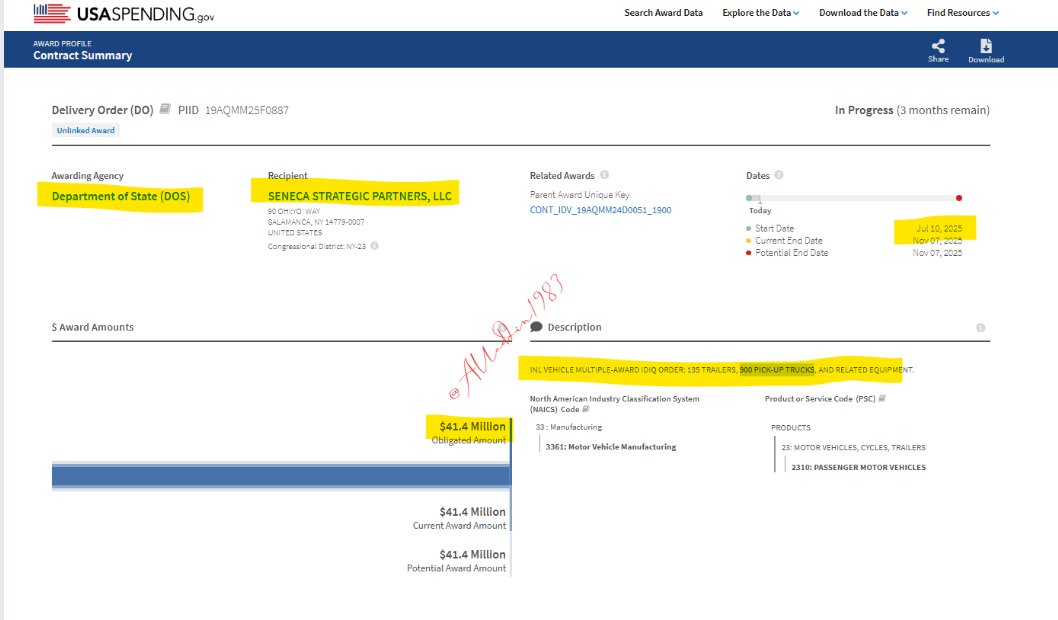
Task: Click the 23: MOTOR VEHICLES, CYCLES, TRAILERS text
Action: point(854,447)
